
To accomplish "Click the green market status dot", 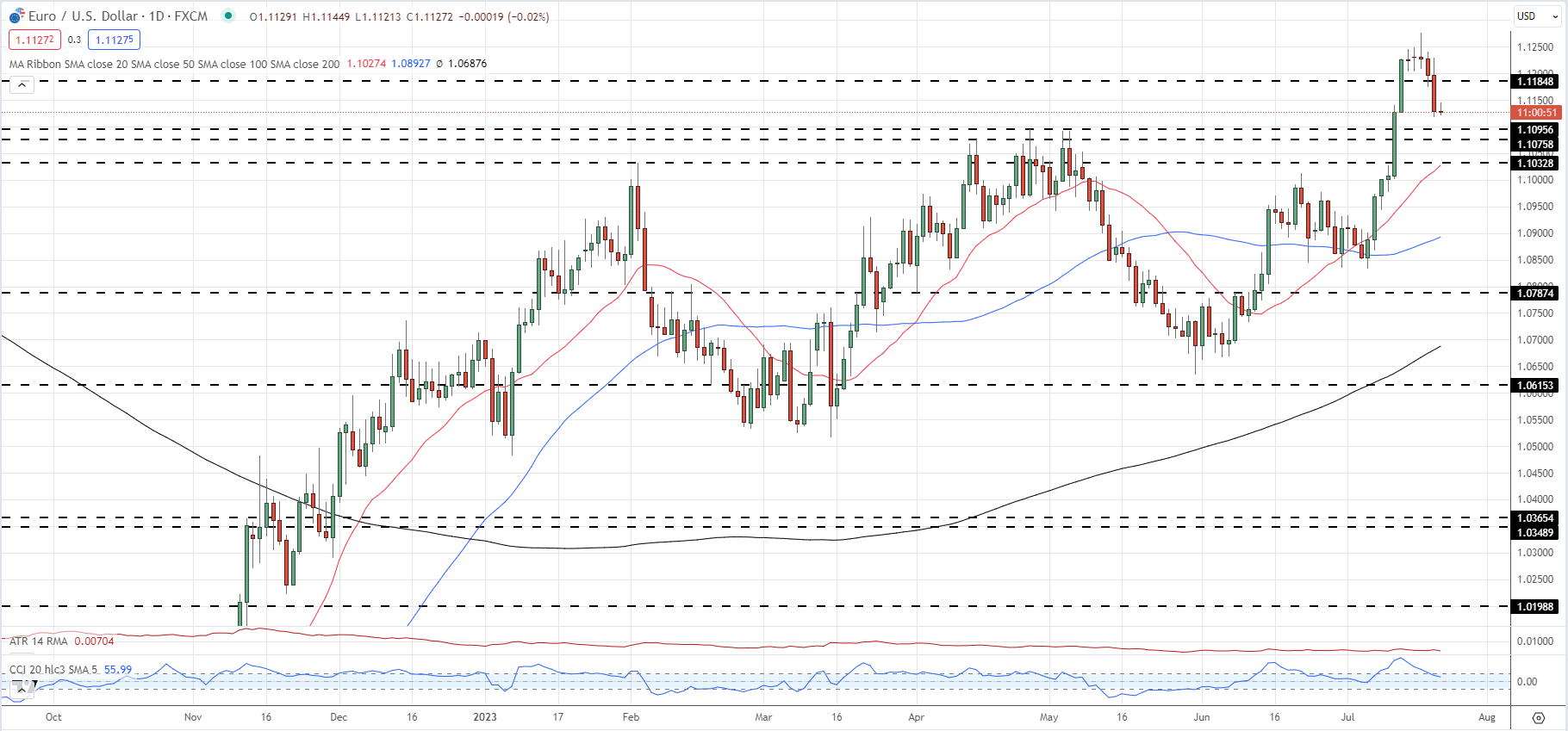I will coord(227,15).
